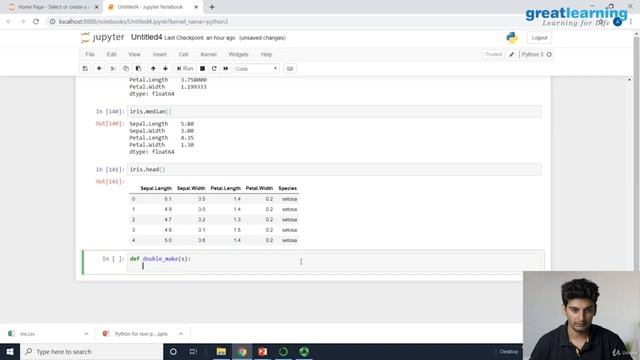Click the Logout button
Screen dimensions: 640x360
click(539, 38)
